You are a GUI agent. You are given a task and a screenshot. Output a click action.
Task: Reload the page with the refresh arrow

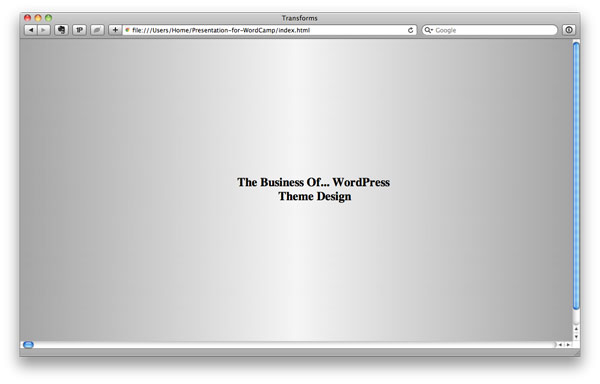click(x=410, y=30)
